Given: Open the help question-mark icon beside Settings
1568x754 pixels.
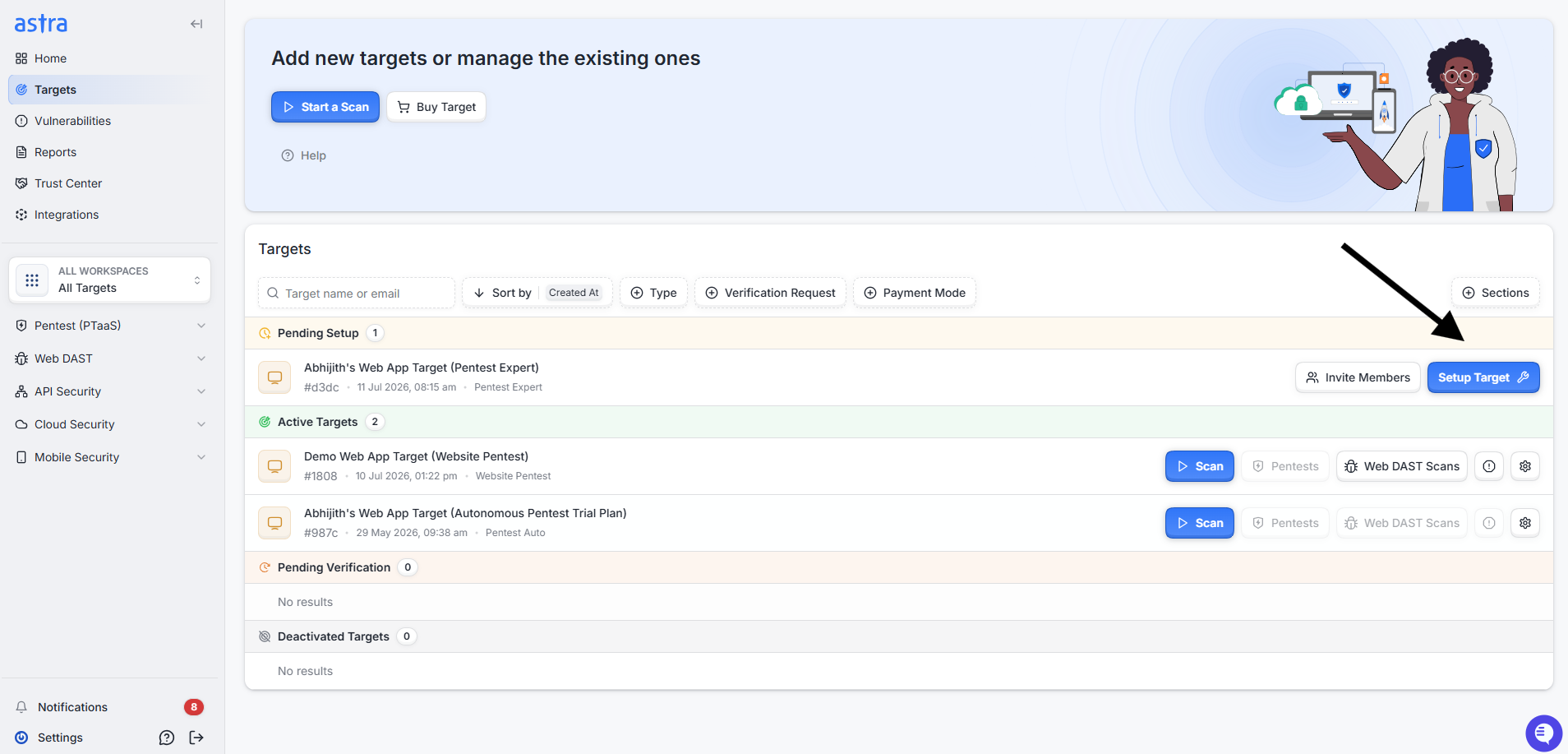Looking at the screenshot, I should [167, 738].
